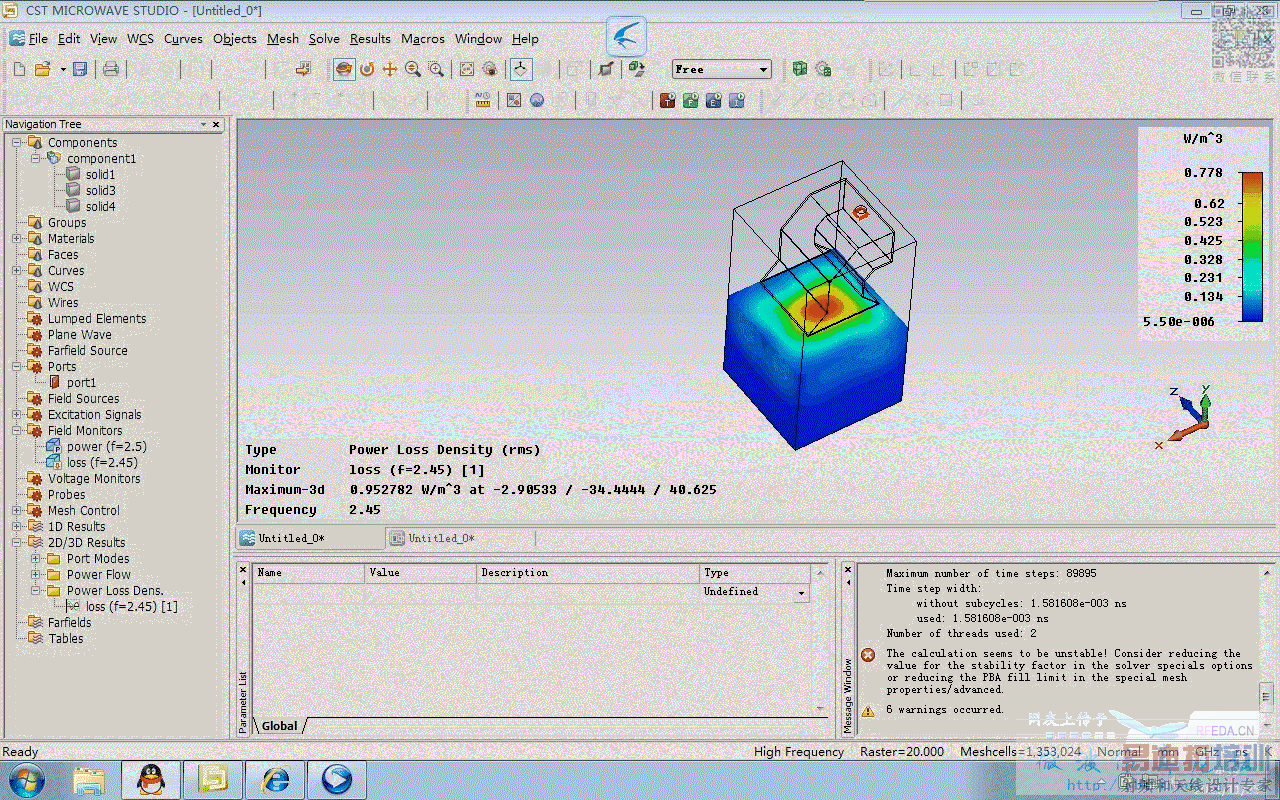Image resolution: width=1280 pixels, height=800 pixels.
Task: Click the blue sphere icon beside the ruler
Action: [537, 100]
